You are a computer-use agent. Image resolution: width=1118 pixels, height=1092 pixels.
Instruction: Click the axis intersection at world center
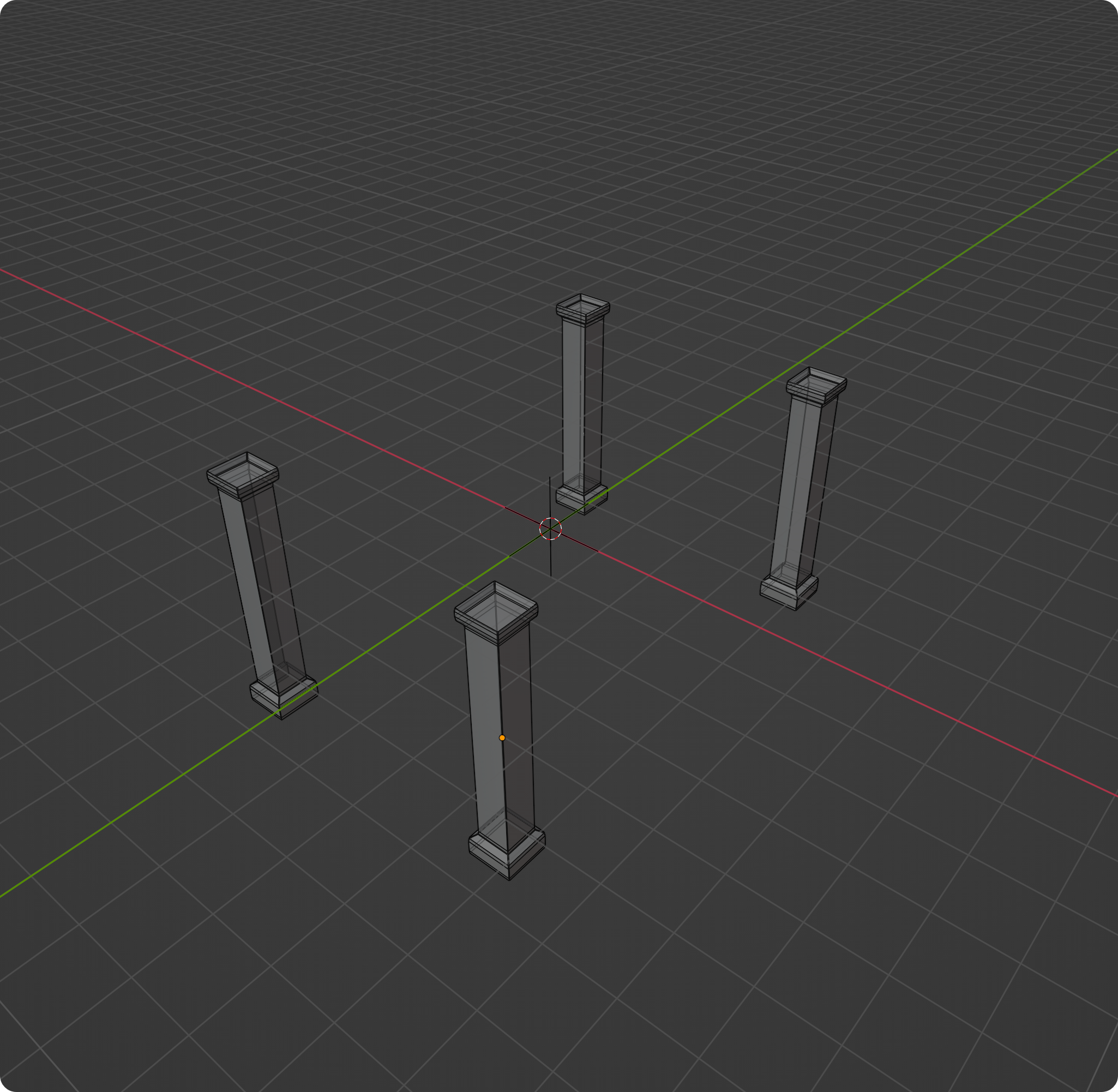(x=550, y=531)
